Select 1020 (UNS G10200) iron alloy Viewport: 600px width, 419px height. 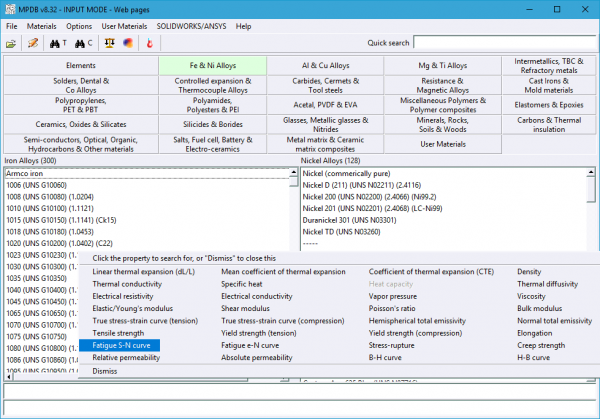click(147, 243)
